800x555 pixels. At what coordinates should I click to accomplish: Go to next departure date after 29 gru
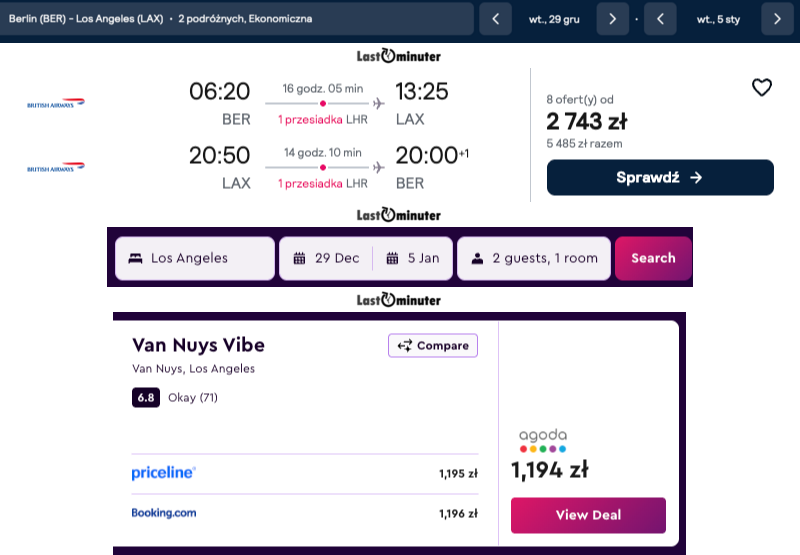click(612, 19)
